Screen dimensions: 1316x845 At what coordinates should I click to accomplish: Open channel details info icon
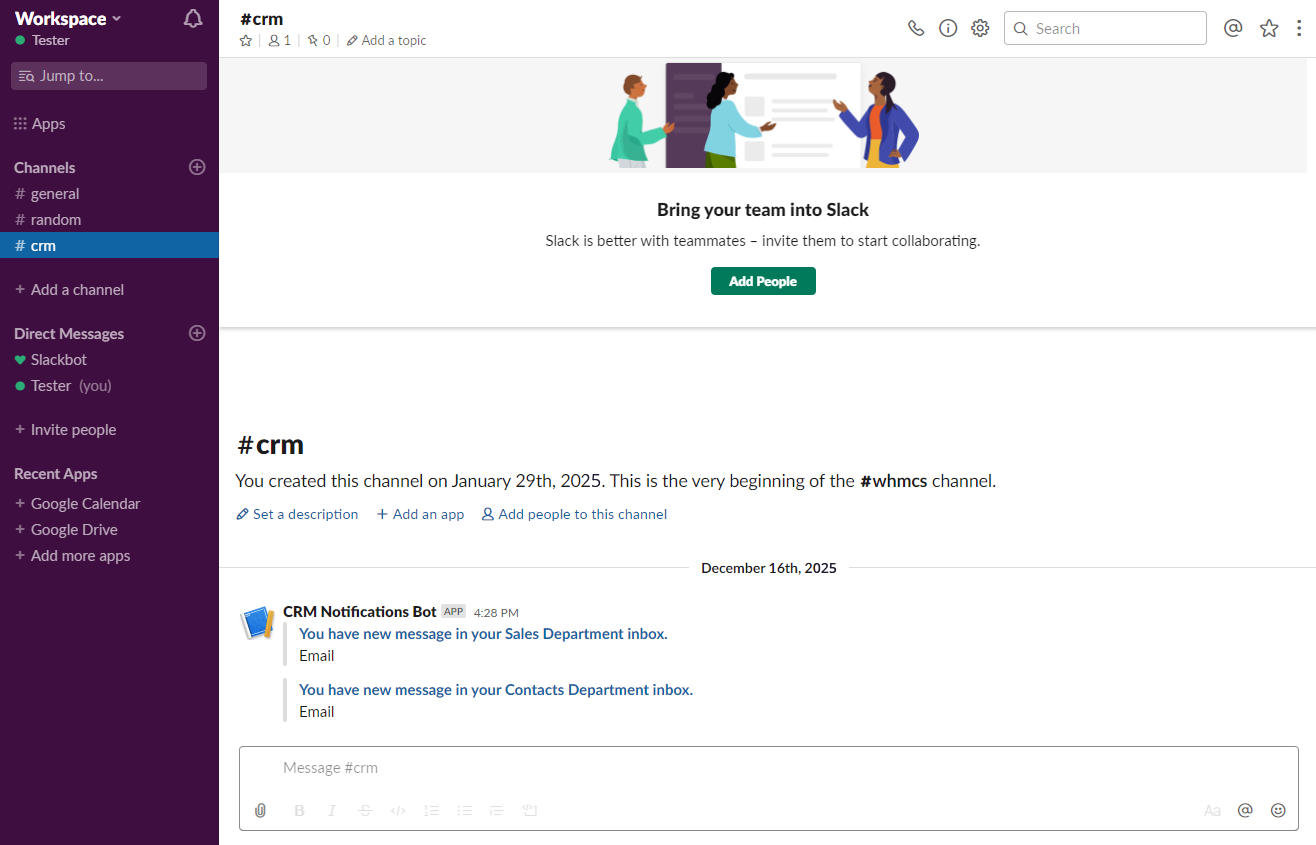point(948,28)
